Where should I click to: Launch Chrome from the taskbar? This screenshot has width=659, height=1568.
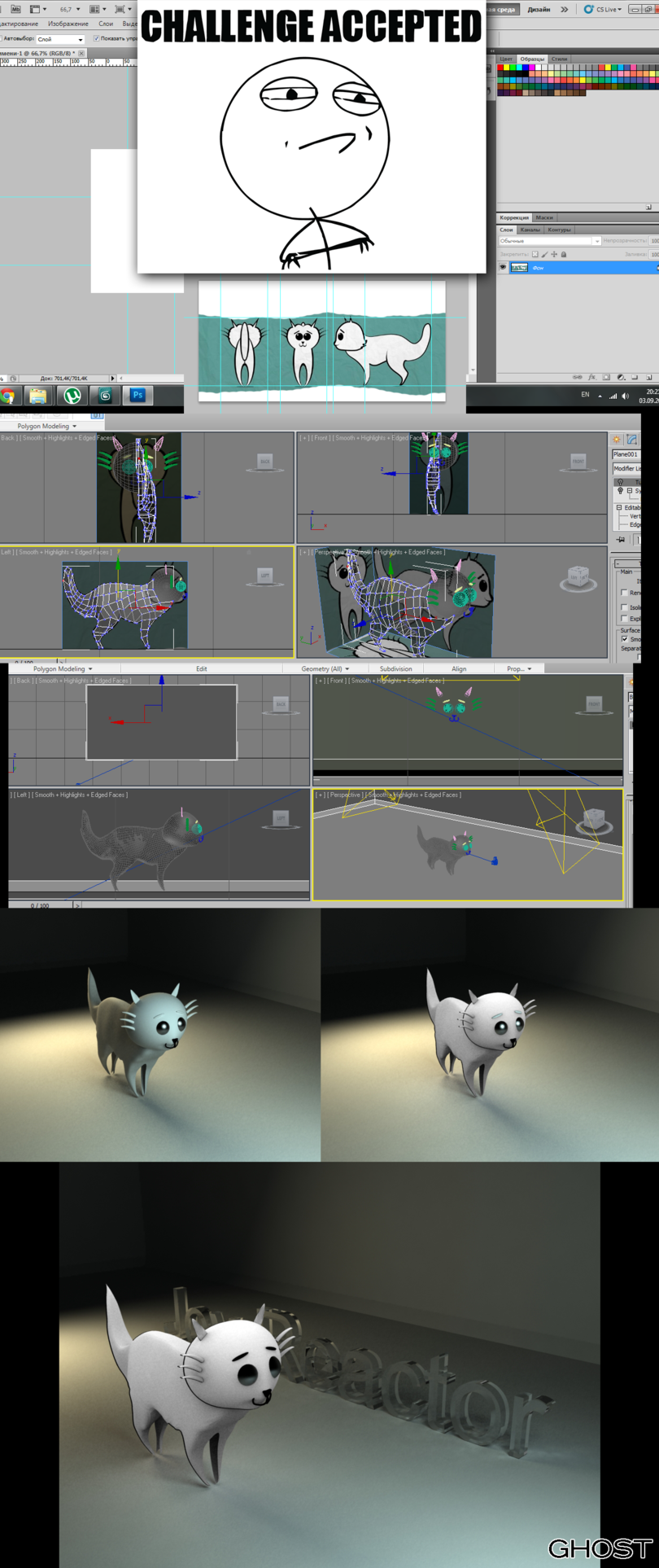pyautogui.click(x=8, y=396)
